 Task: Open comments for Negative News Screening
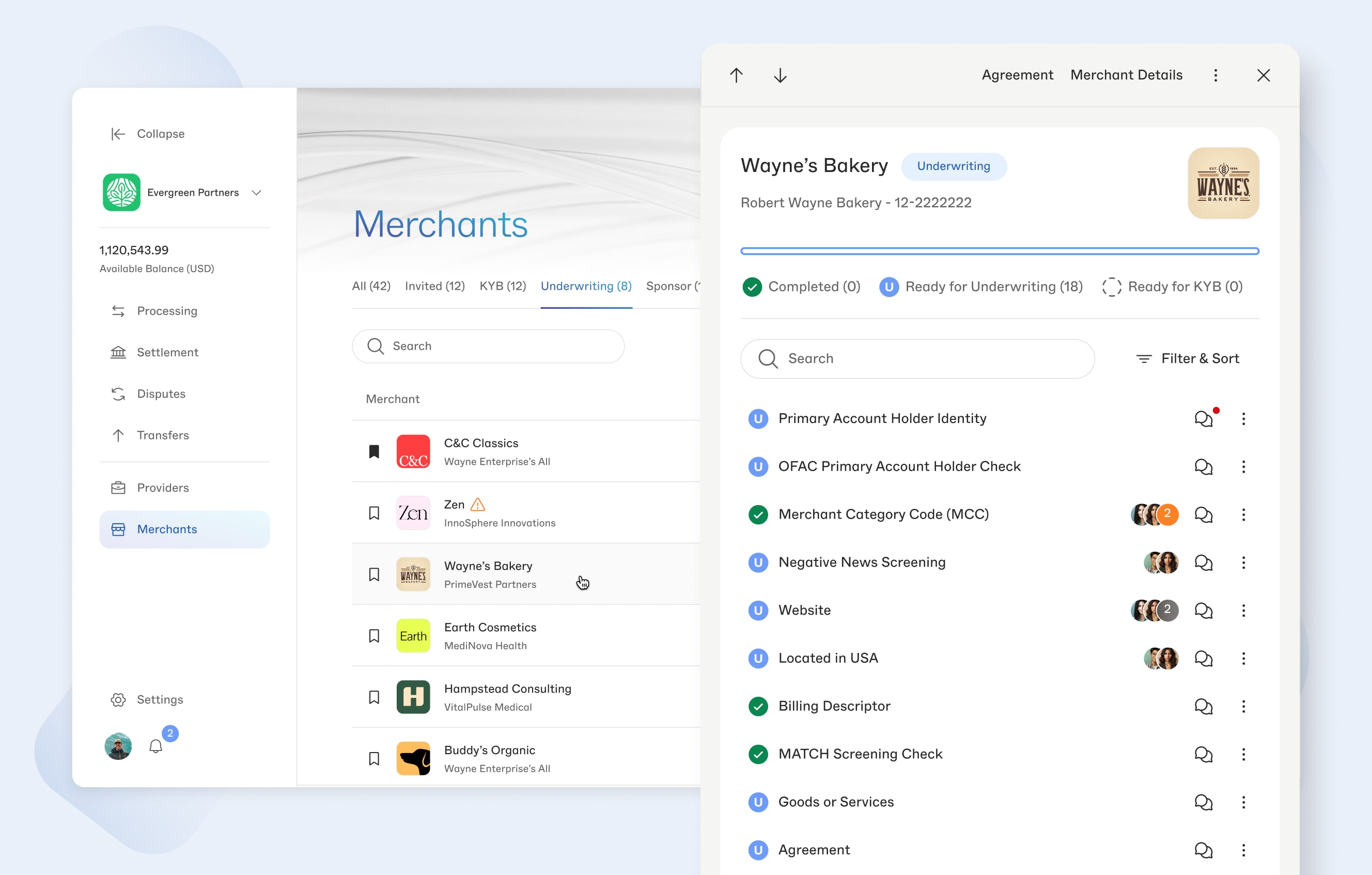[x=1204, y=562]
